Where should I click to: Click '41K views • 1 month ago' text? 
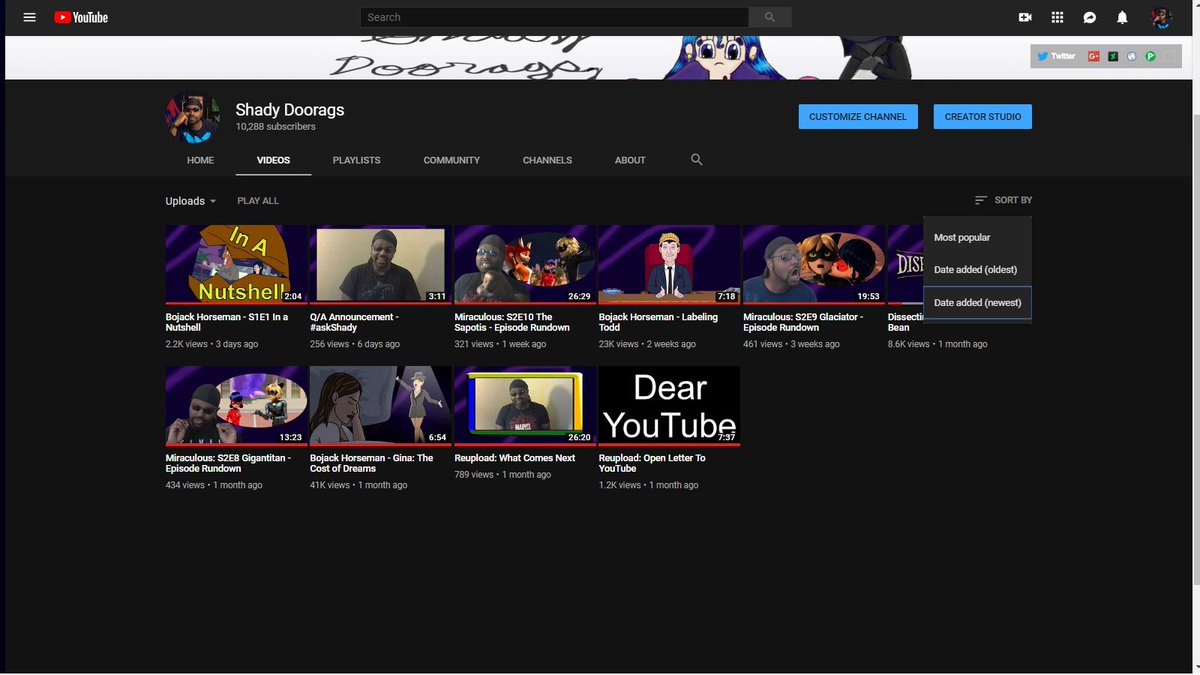pyautogui.click(x=359, y=485)
